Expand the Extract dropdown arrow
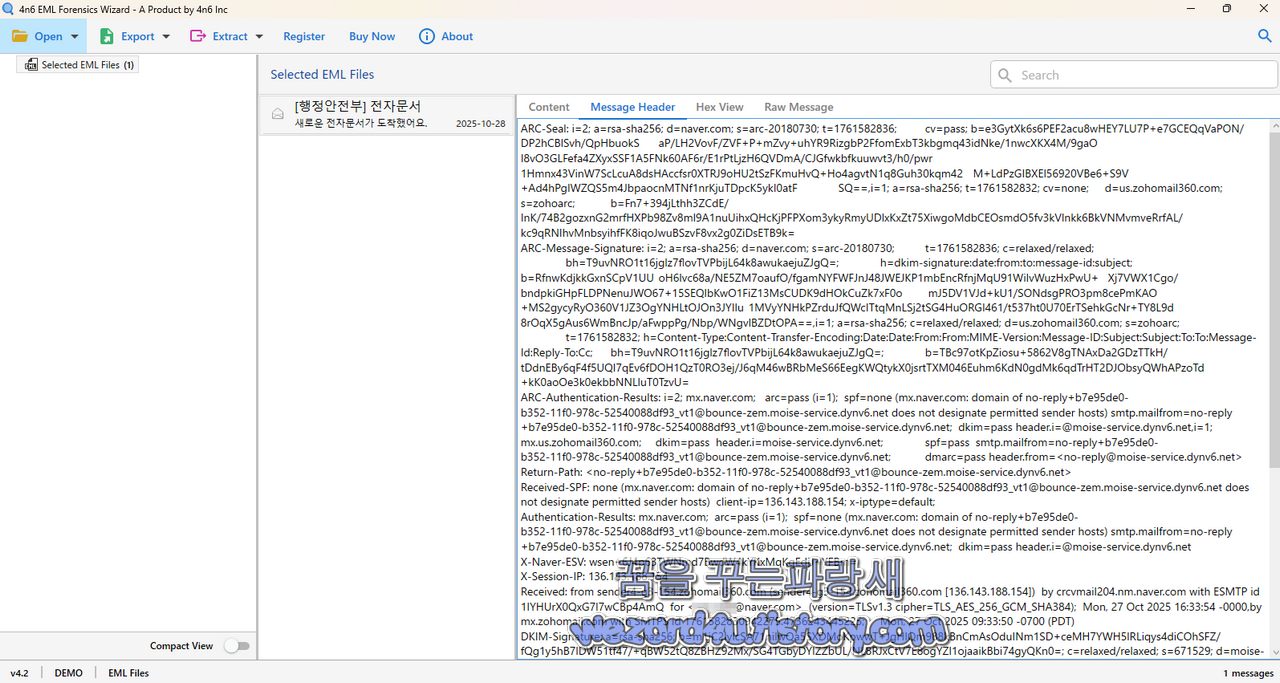1280x683 pixels. 259,37
